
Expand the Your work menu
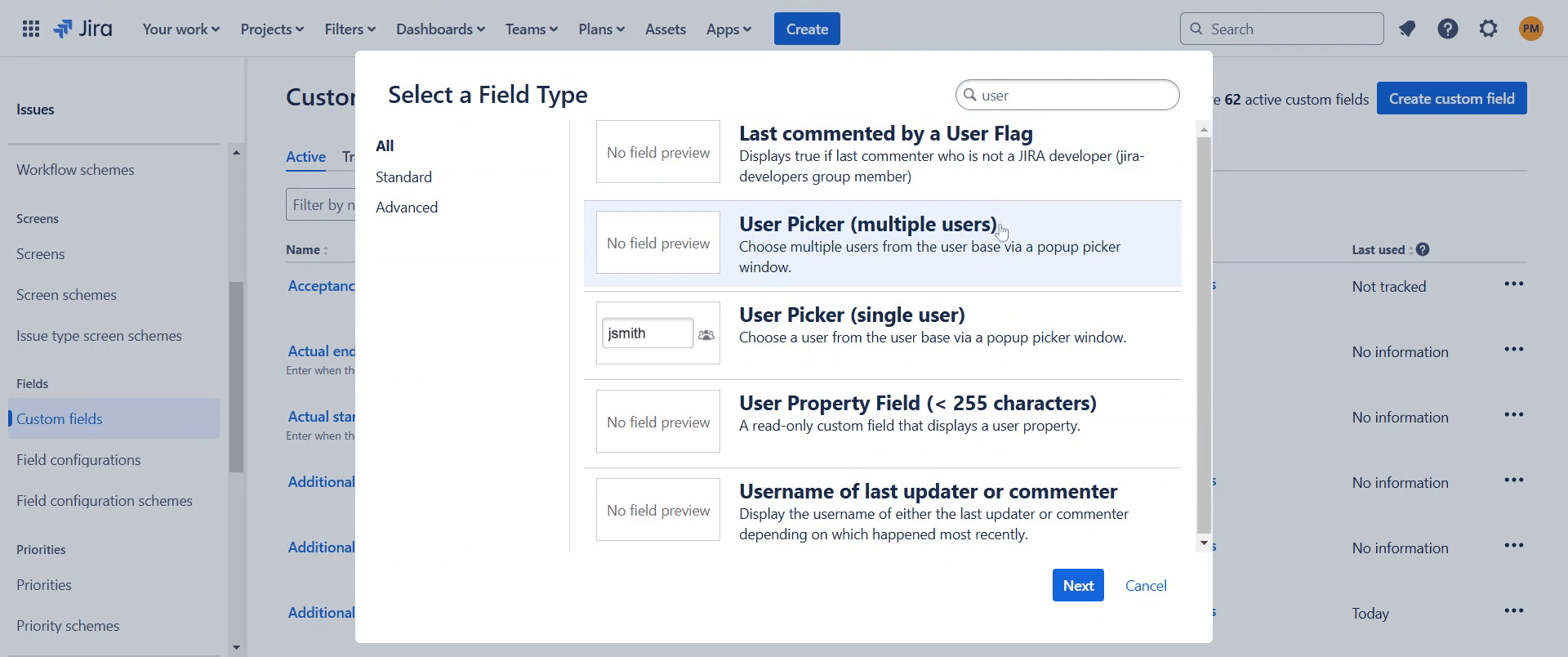181,29
